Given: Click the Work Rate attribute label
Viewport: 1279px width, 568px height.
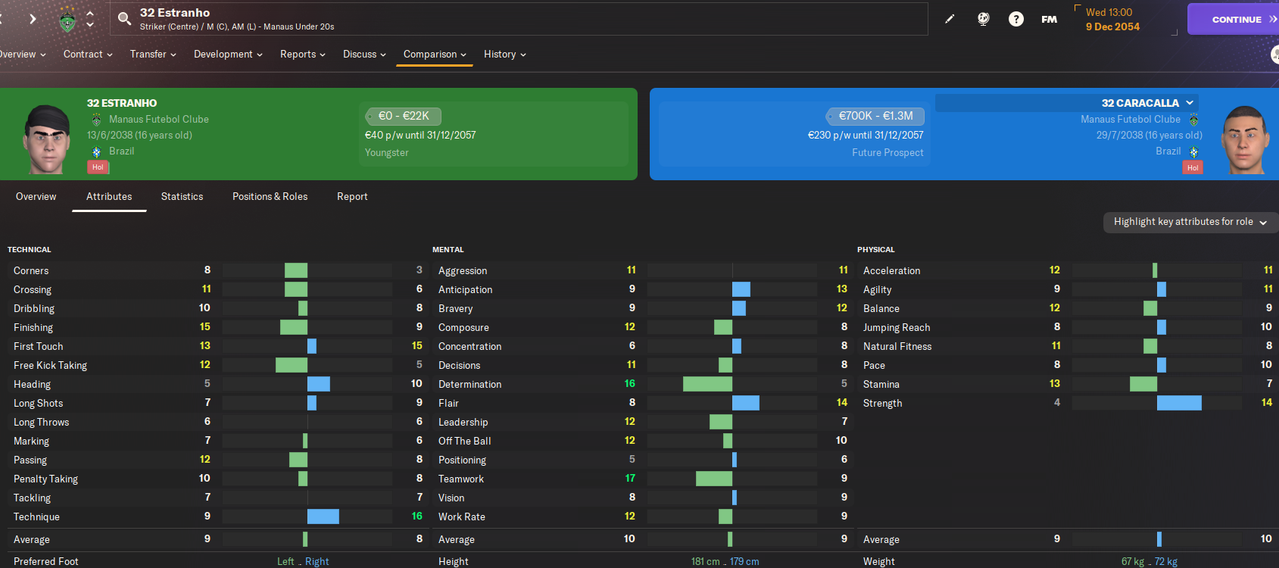Looking at the screenshot, I should pyautogui.click(x=462, y=517).
